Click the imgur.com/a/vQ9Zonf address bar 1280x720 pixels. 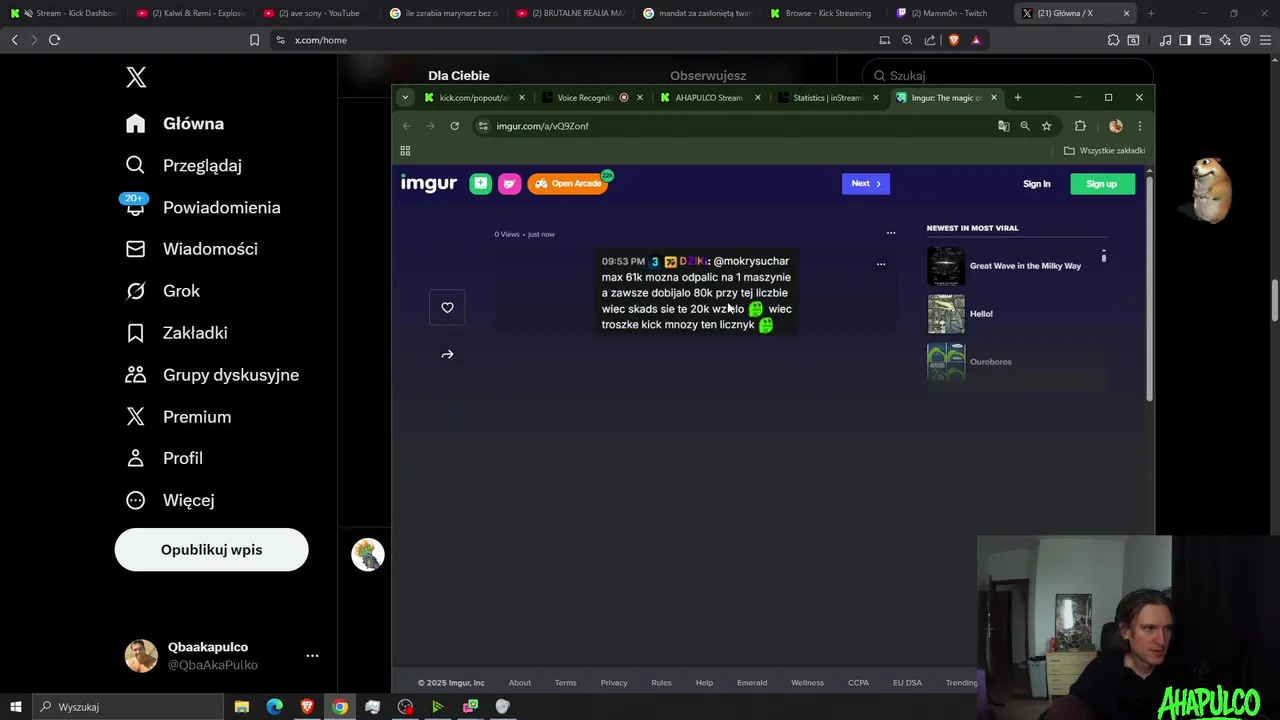[735, 126]
